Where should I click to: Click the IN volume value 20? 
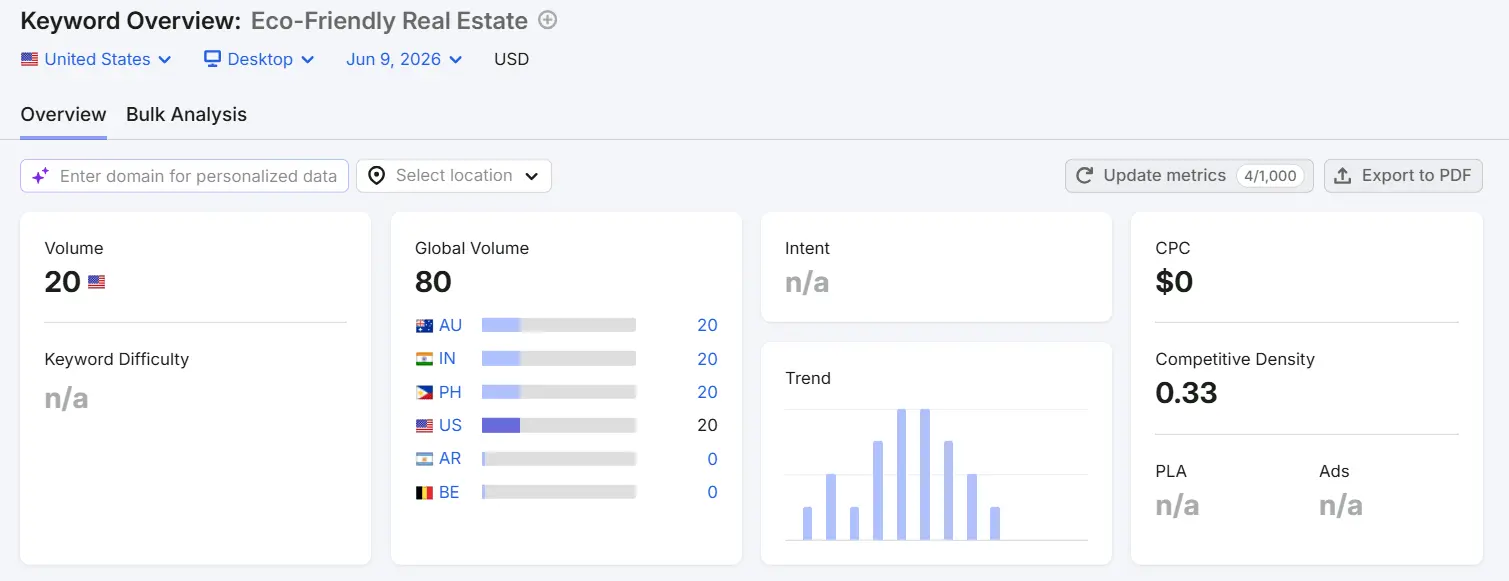pos(707,359)
